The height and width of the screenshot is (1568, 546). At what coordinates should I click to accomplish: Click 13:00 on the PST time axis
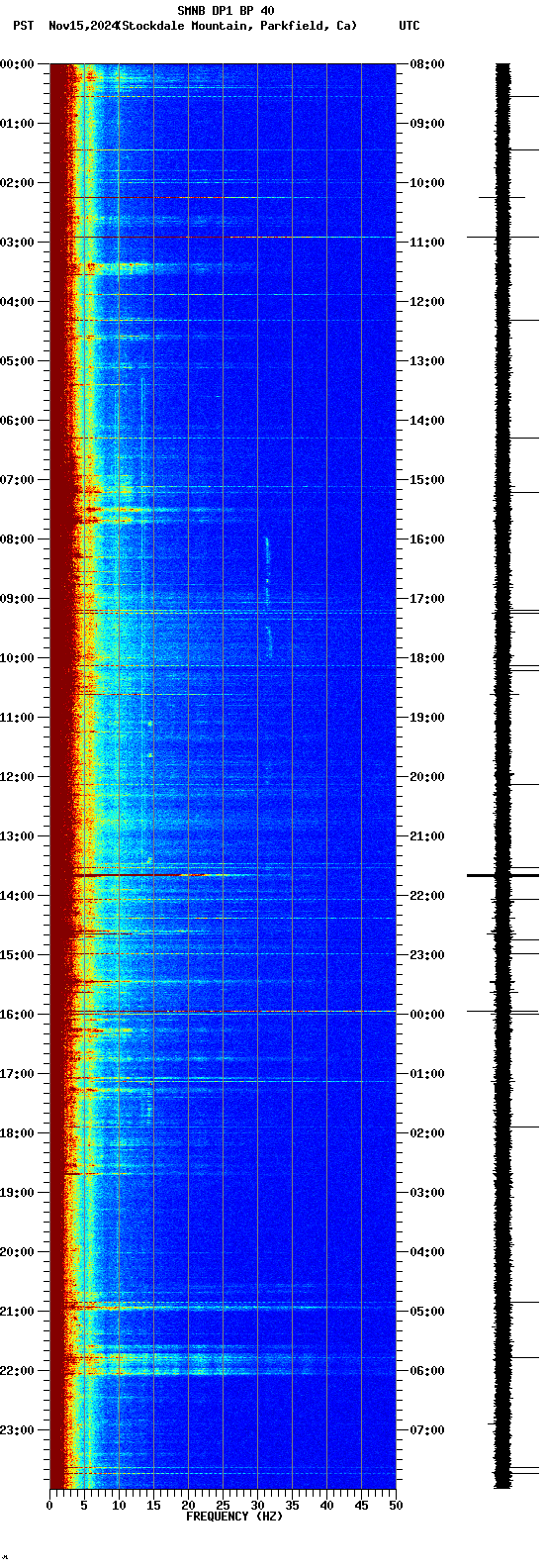17,836
